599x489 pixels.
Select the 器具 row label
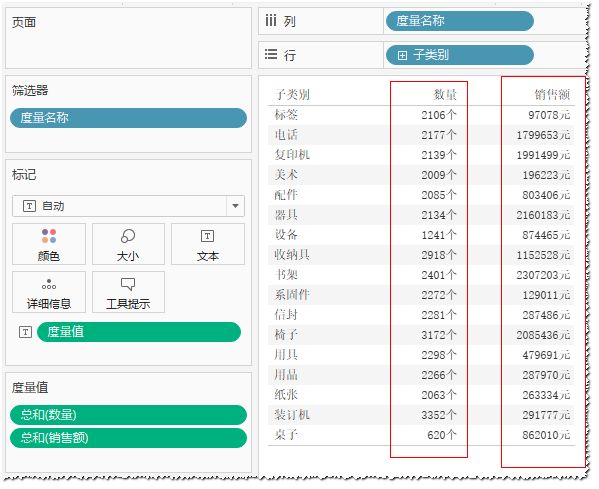[x=286, y=215]
